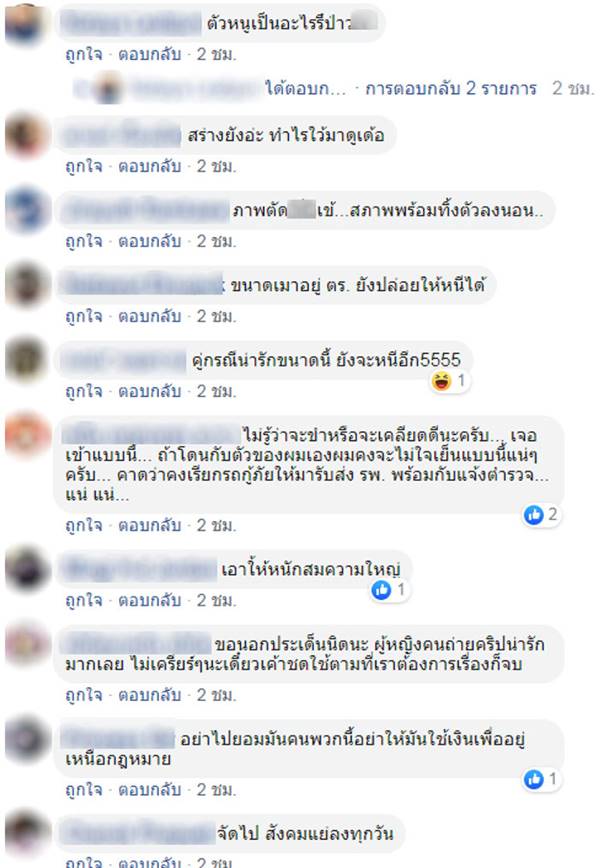The width and height of the screenshot is (600, 868).
Task: Open avatar next to ภาพตัด comment
Action: click(x=25, y=209)
